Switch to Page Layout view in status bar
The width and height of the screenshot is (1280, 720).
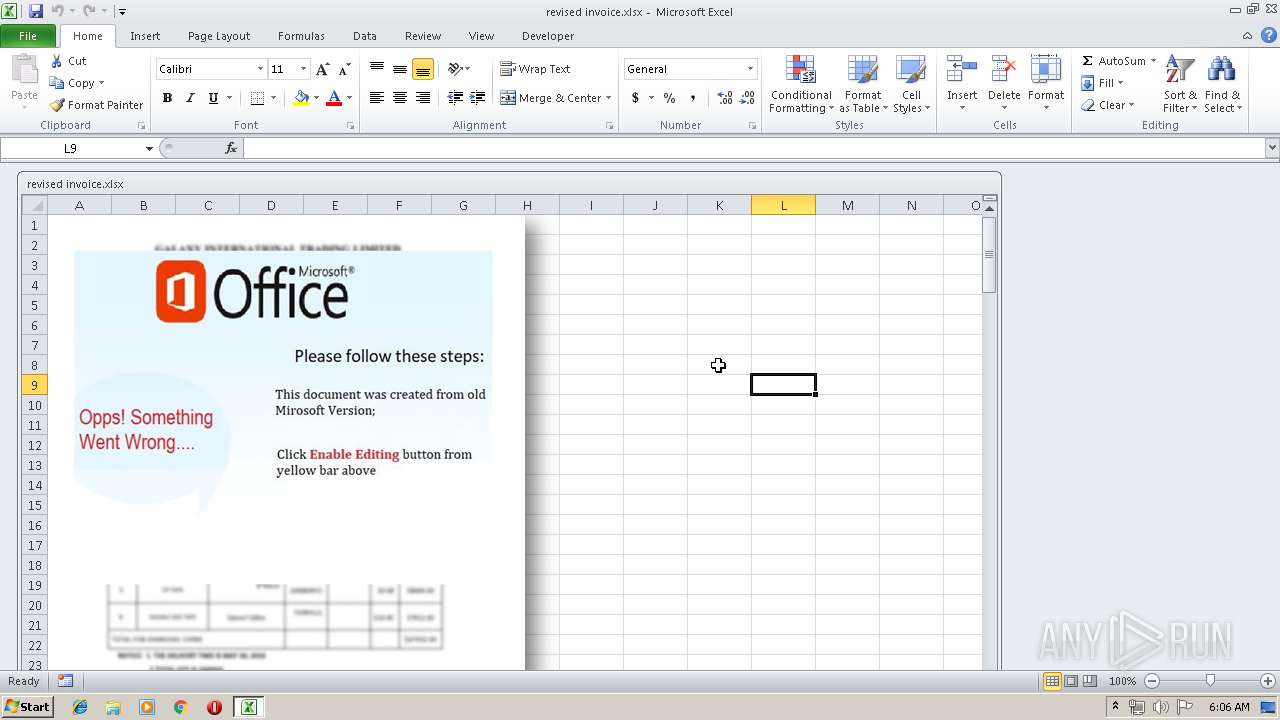(1071, 681)
